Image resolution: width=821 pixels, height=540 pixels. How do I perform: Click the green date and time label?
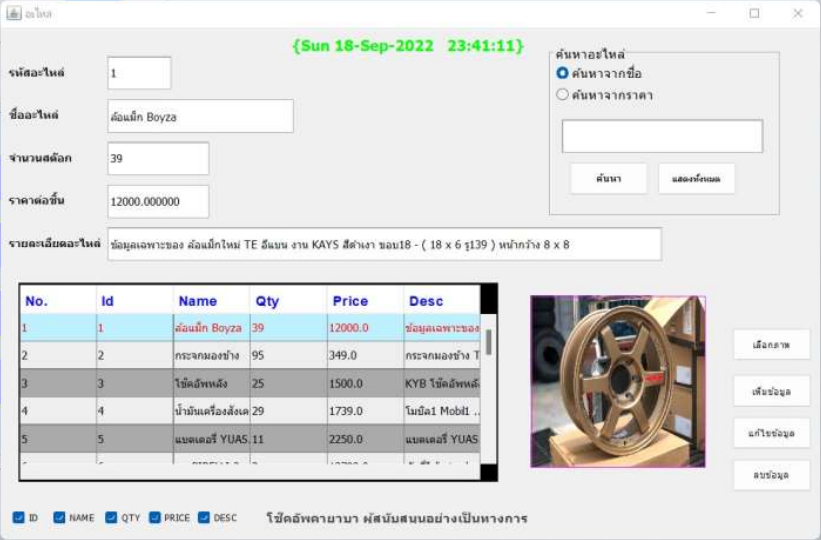point(408,46)
